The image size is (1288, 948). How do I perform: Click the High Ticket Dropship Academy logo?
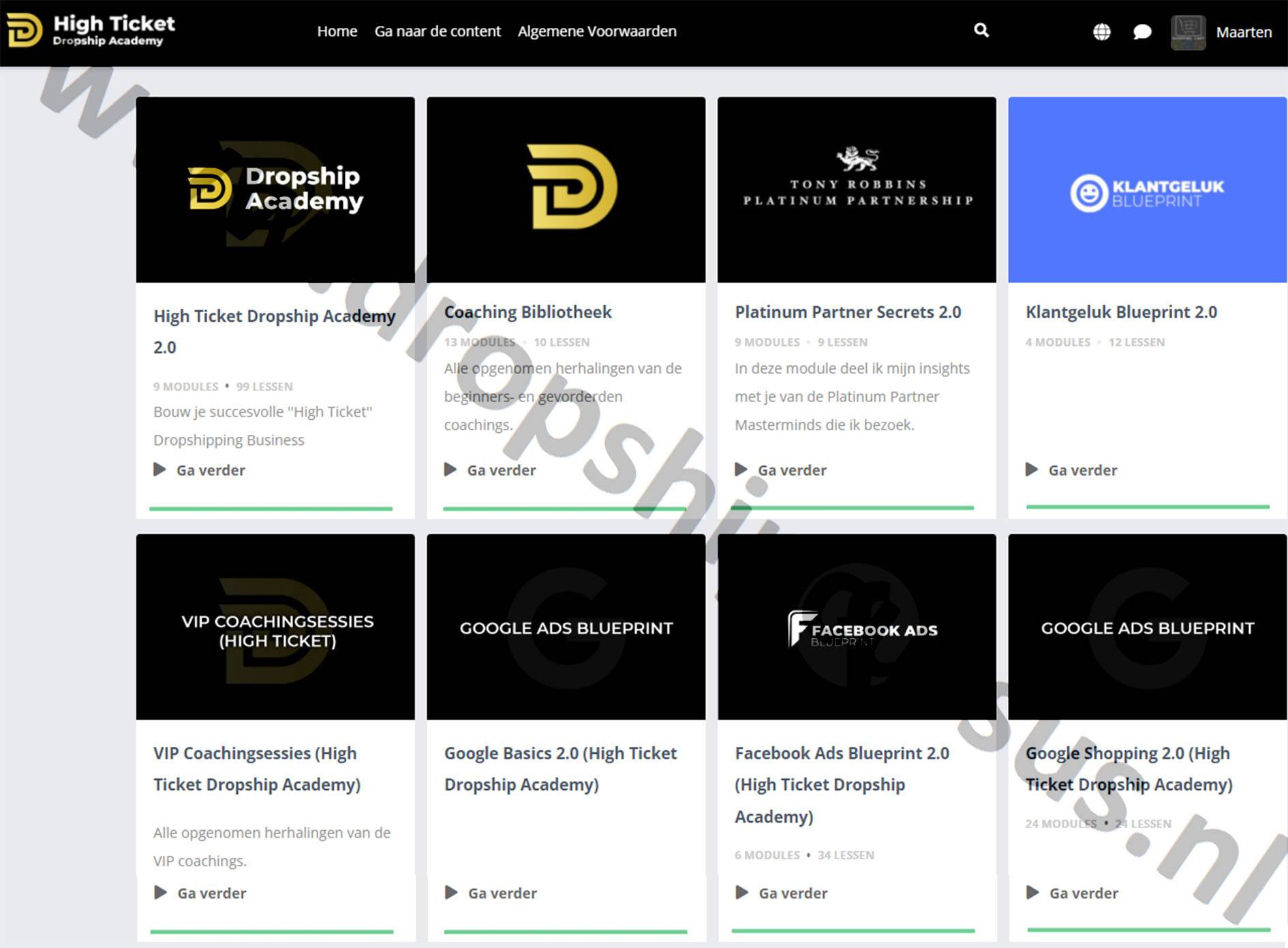click(x=91, y=31)
